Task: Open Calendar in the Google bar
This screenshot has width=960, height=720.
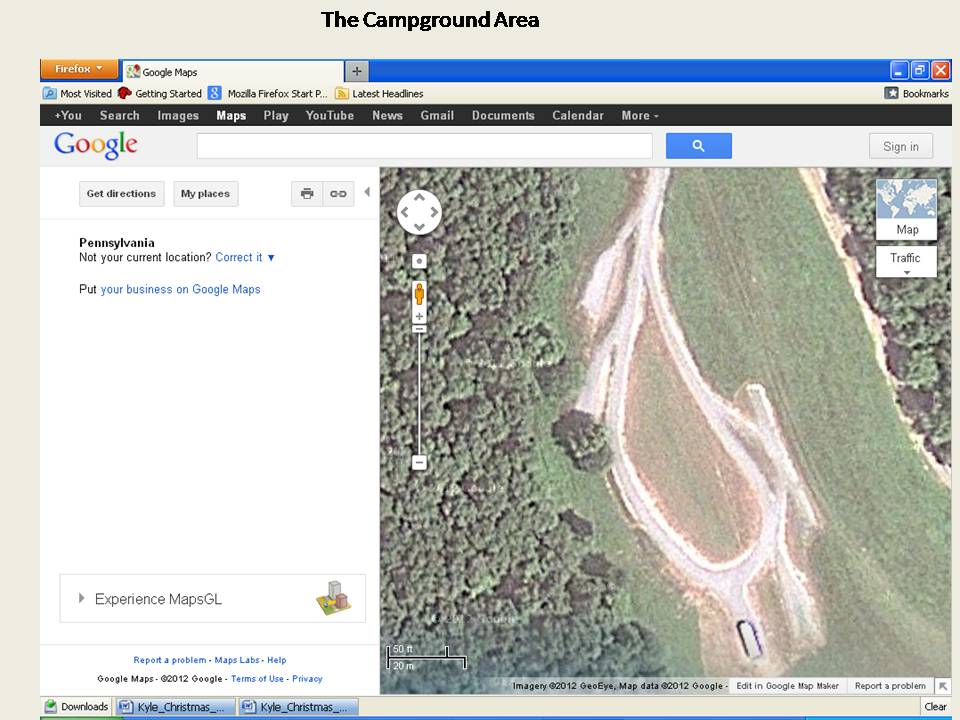Action: pyautogui.click(x=578, y=116)
